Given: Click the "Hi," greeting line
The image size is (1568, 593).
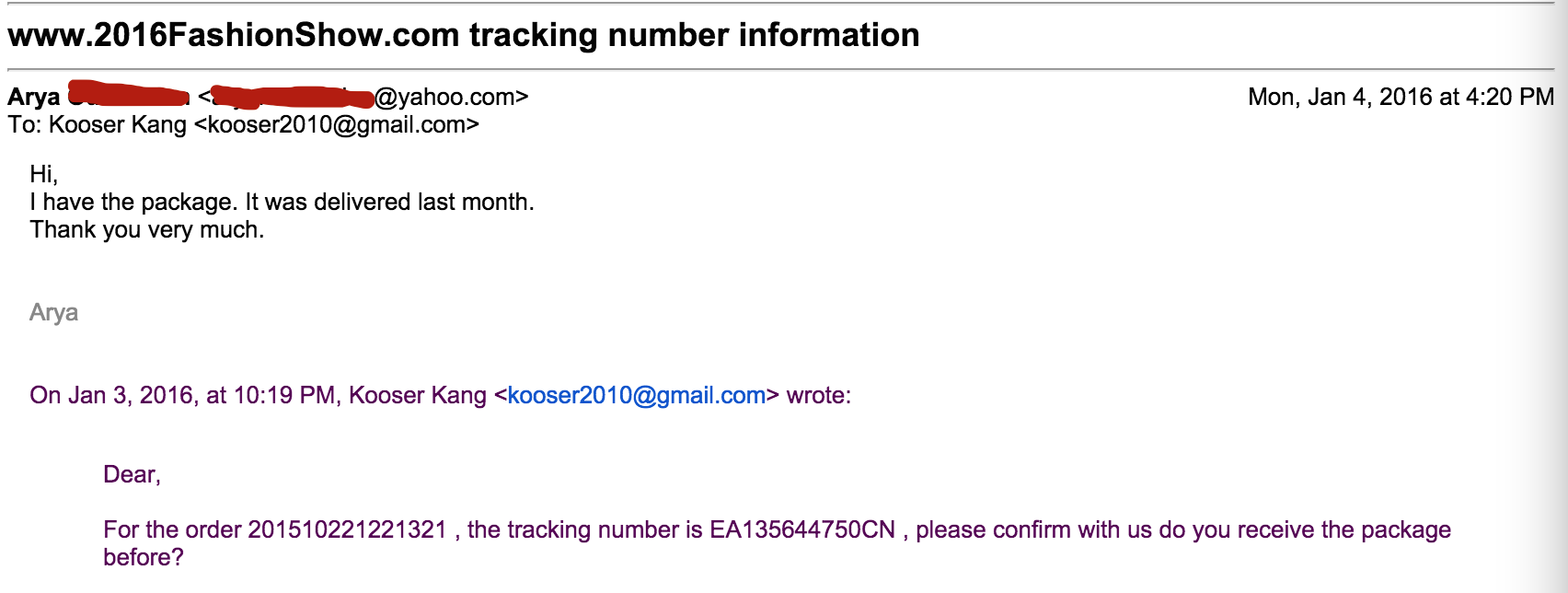Looking at the screenshot, I should [43, 174].
